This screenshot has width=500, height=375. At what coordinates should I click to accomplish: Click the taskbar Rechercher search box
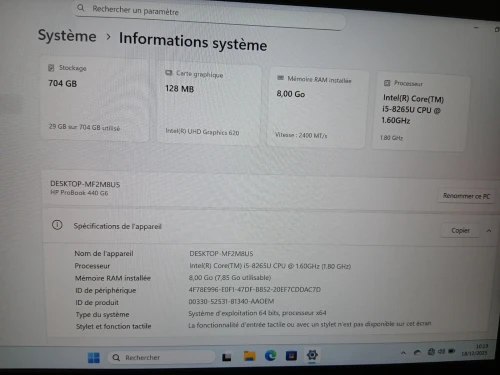[161, 357]
